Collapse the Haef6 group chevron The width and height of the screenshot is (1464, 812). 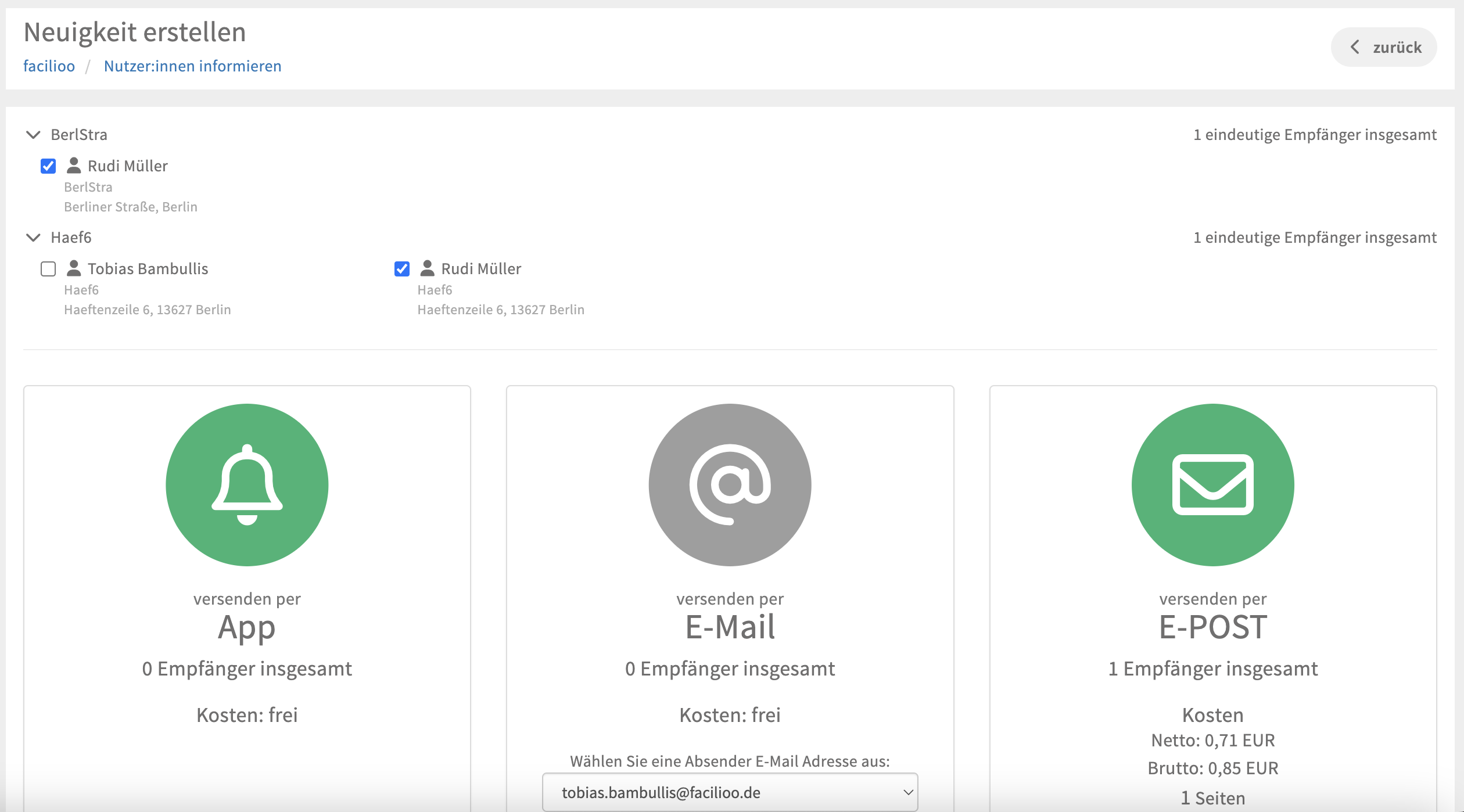[34, 238]
